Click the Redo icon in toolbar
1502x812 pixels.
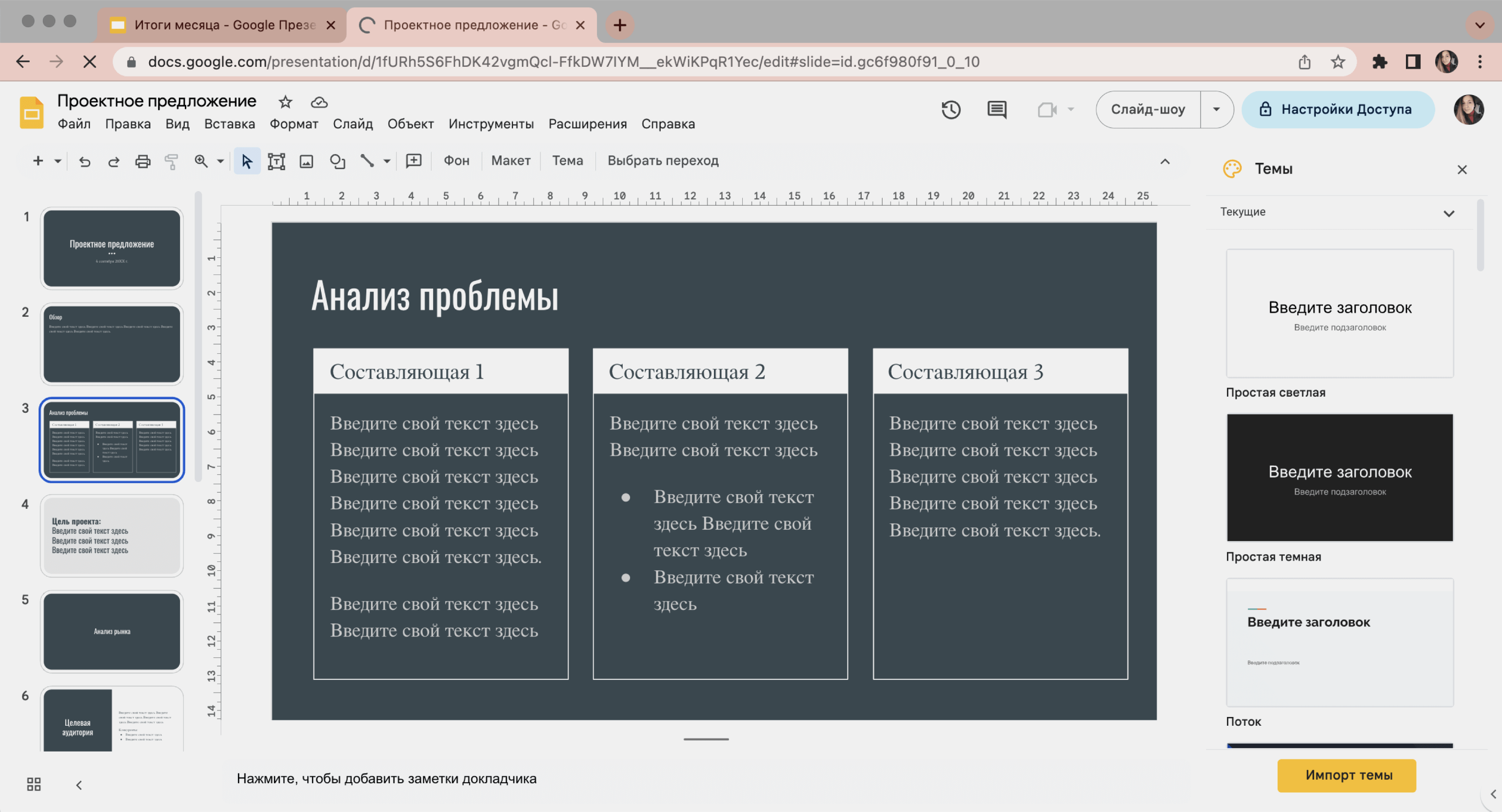click(x=113, y=160)
